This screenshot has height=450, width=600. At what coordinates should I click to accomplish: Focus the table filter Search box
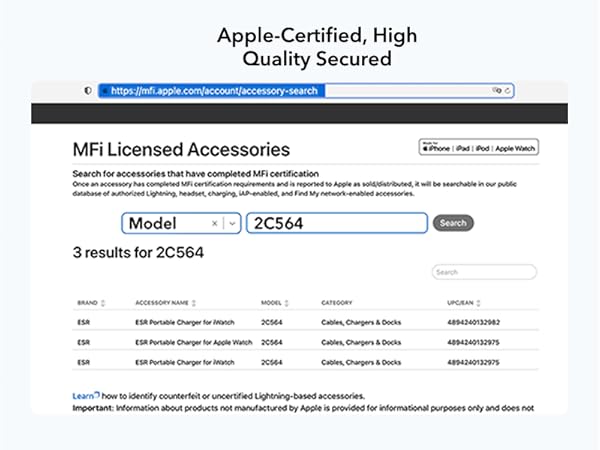484,272
